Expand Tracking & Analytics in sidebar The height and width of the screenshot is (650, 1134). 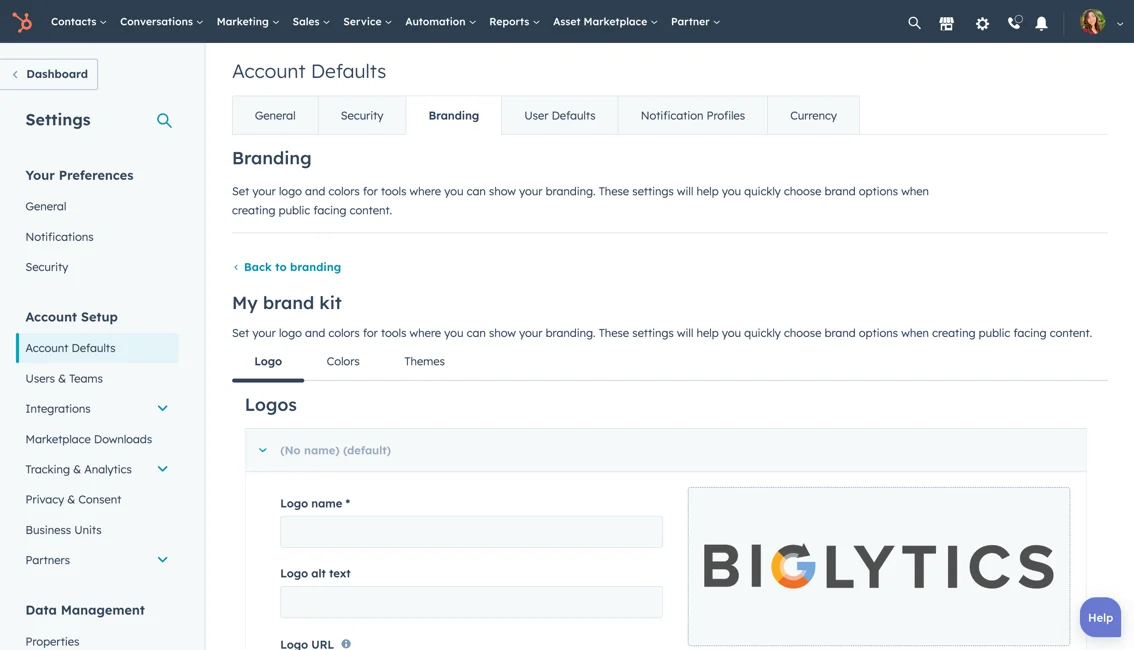coord(162,469)
